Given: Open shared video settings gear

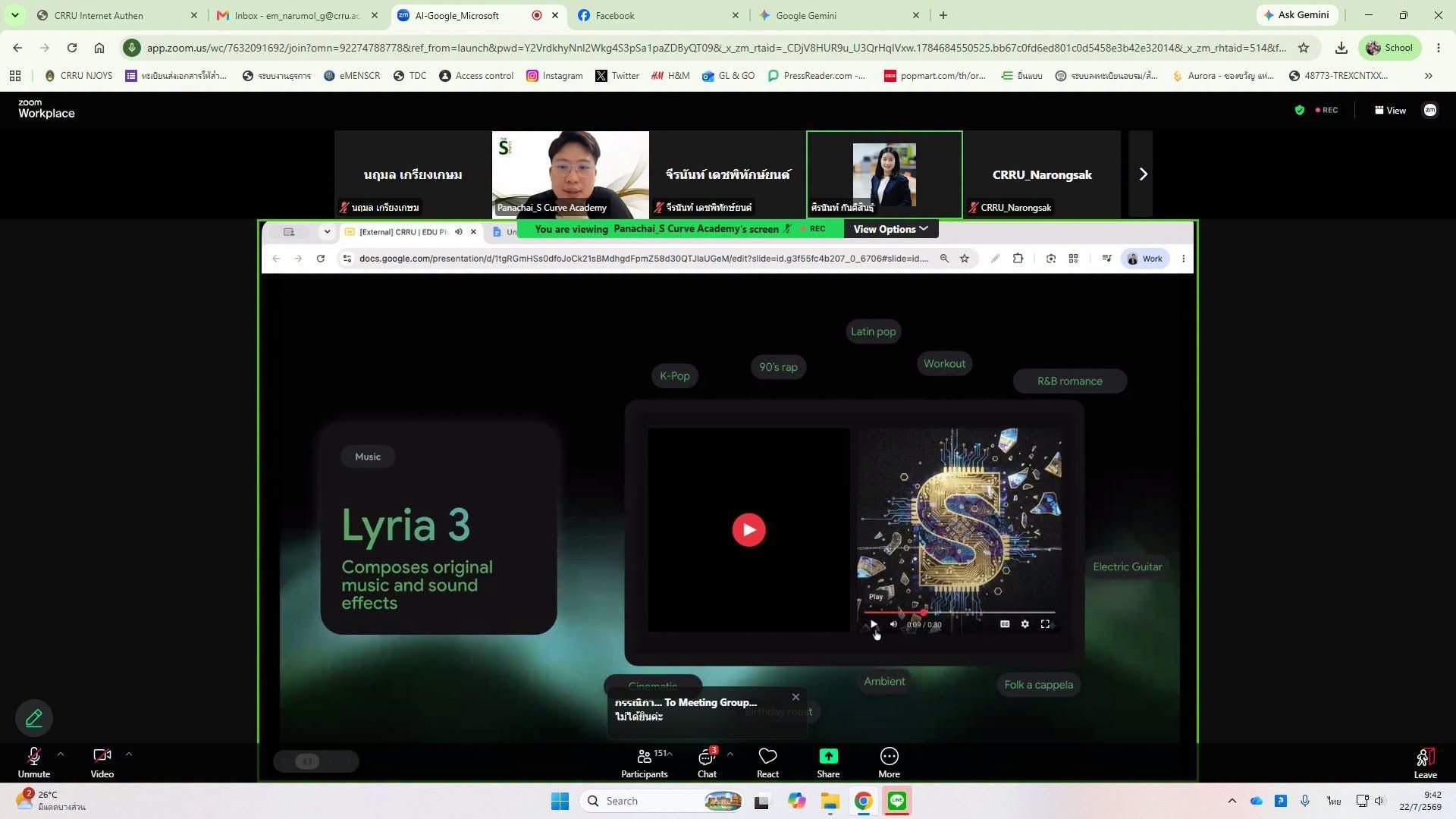Looking at the screenshot, I should [x=1025, y=624].
